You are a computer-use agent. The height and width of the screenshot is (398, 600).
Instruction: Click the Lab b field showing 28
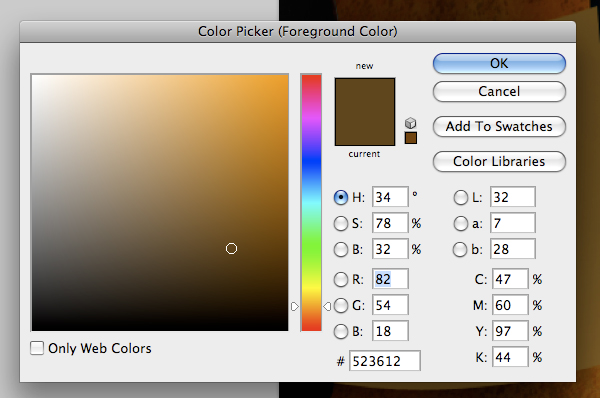[x=513, y=249]
